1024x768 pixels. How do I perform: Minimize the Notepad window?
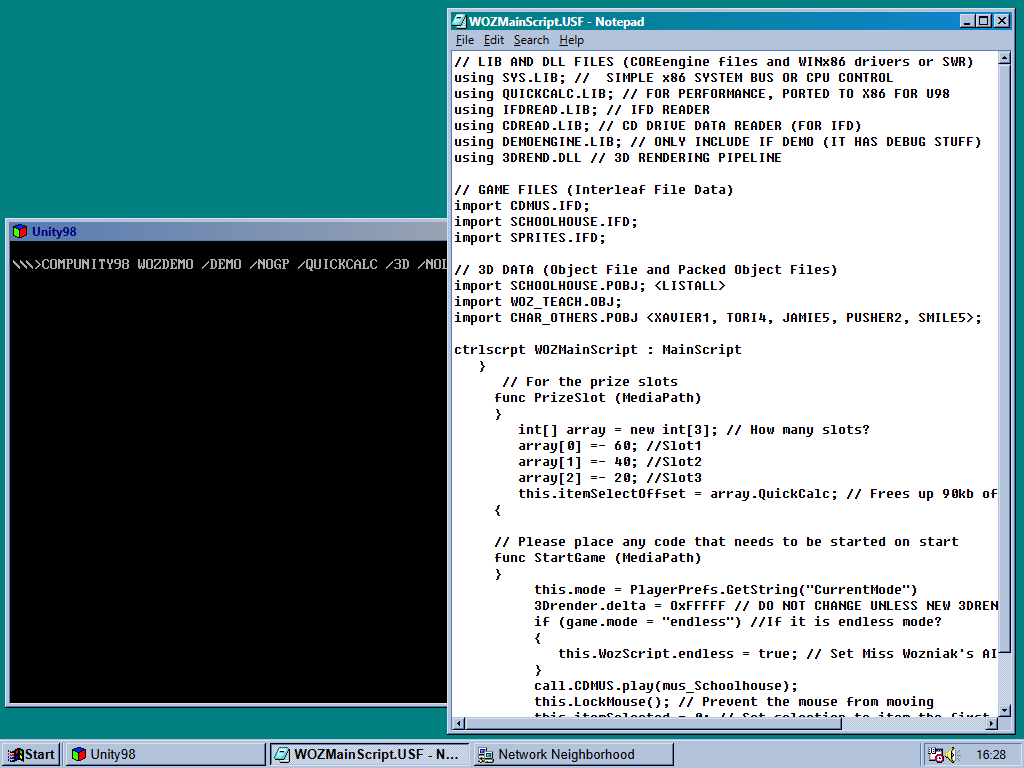[968, 22]
